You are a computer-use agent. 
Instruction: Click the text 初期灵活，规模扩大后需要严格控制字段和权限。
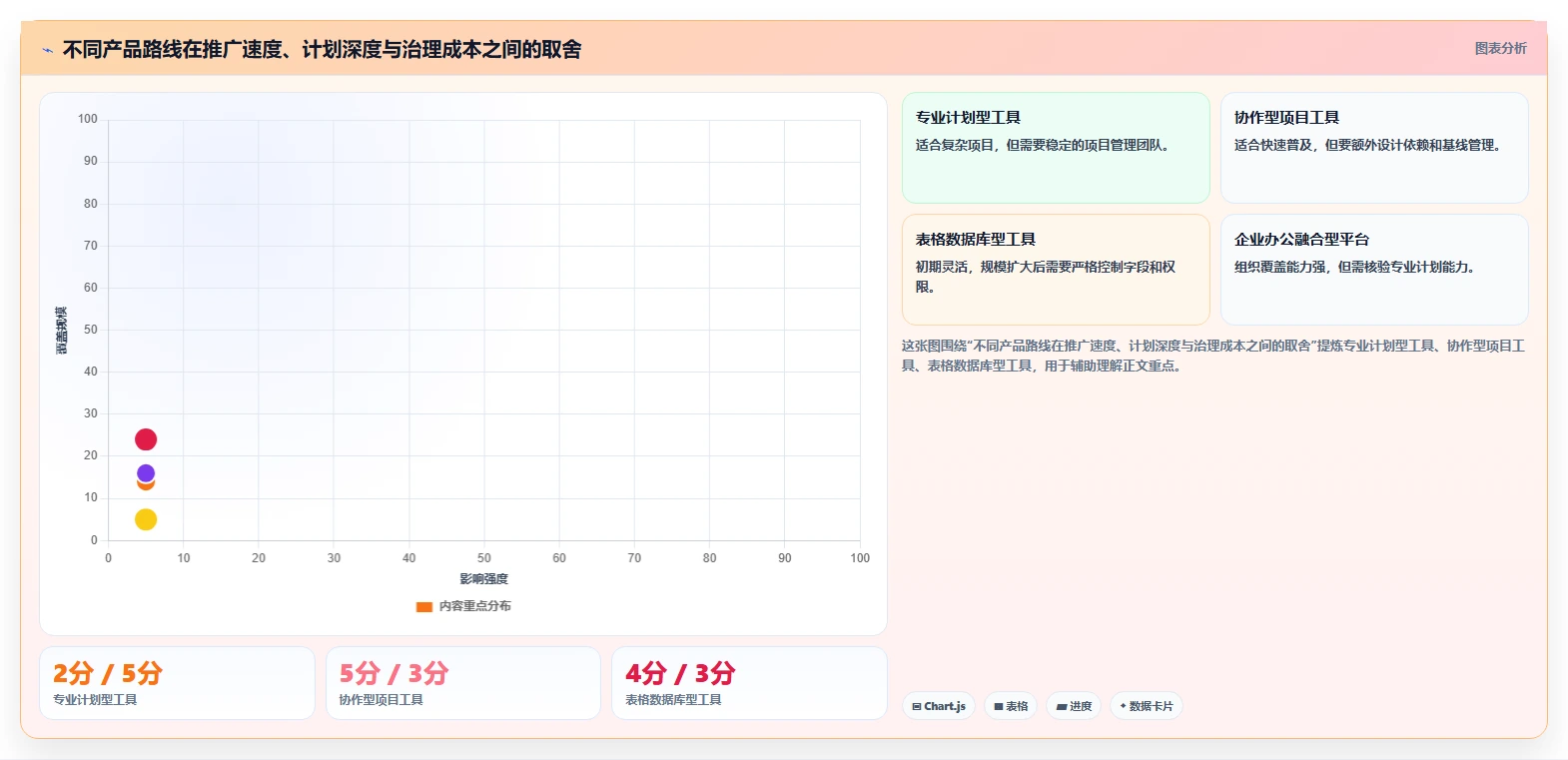coord(1046,277)
